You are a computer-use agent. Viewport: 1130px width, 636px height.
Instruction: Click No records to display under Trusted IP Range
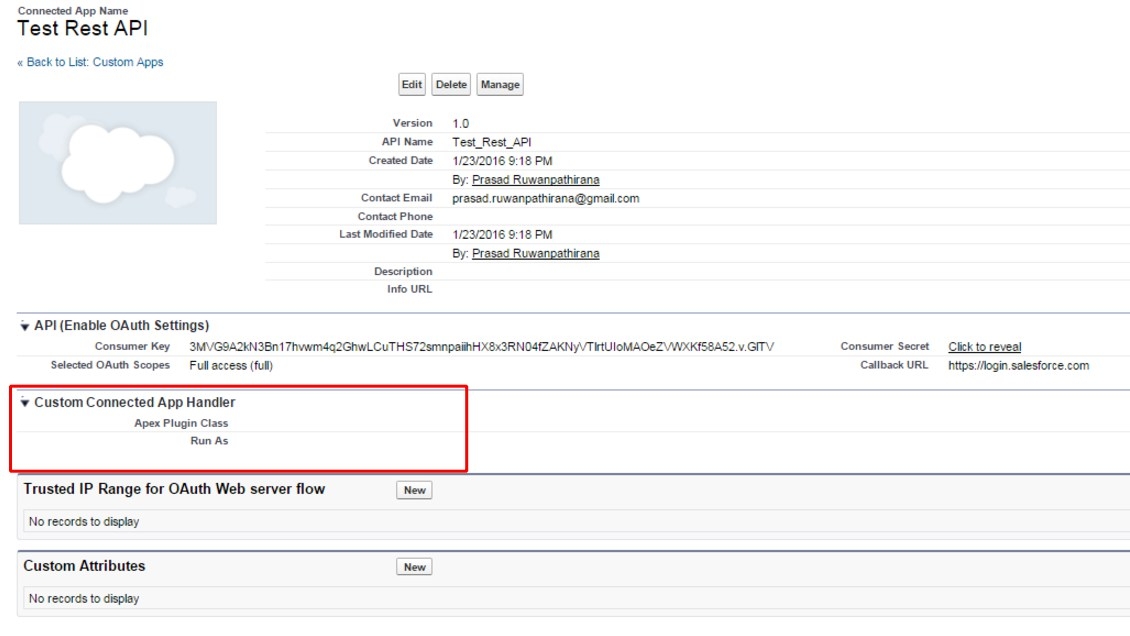[84, 521]
